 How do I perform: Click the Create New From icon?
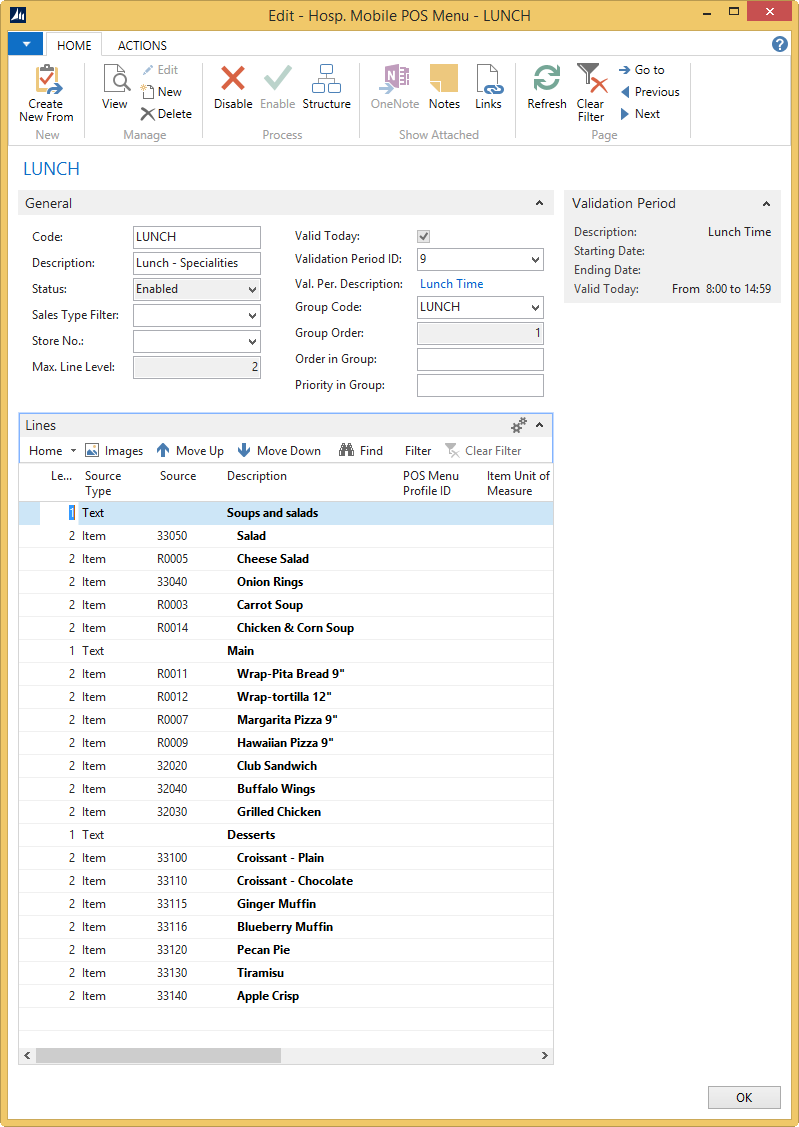(46, 80)
